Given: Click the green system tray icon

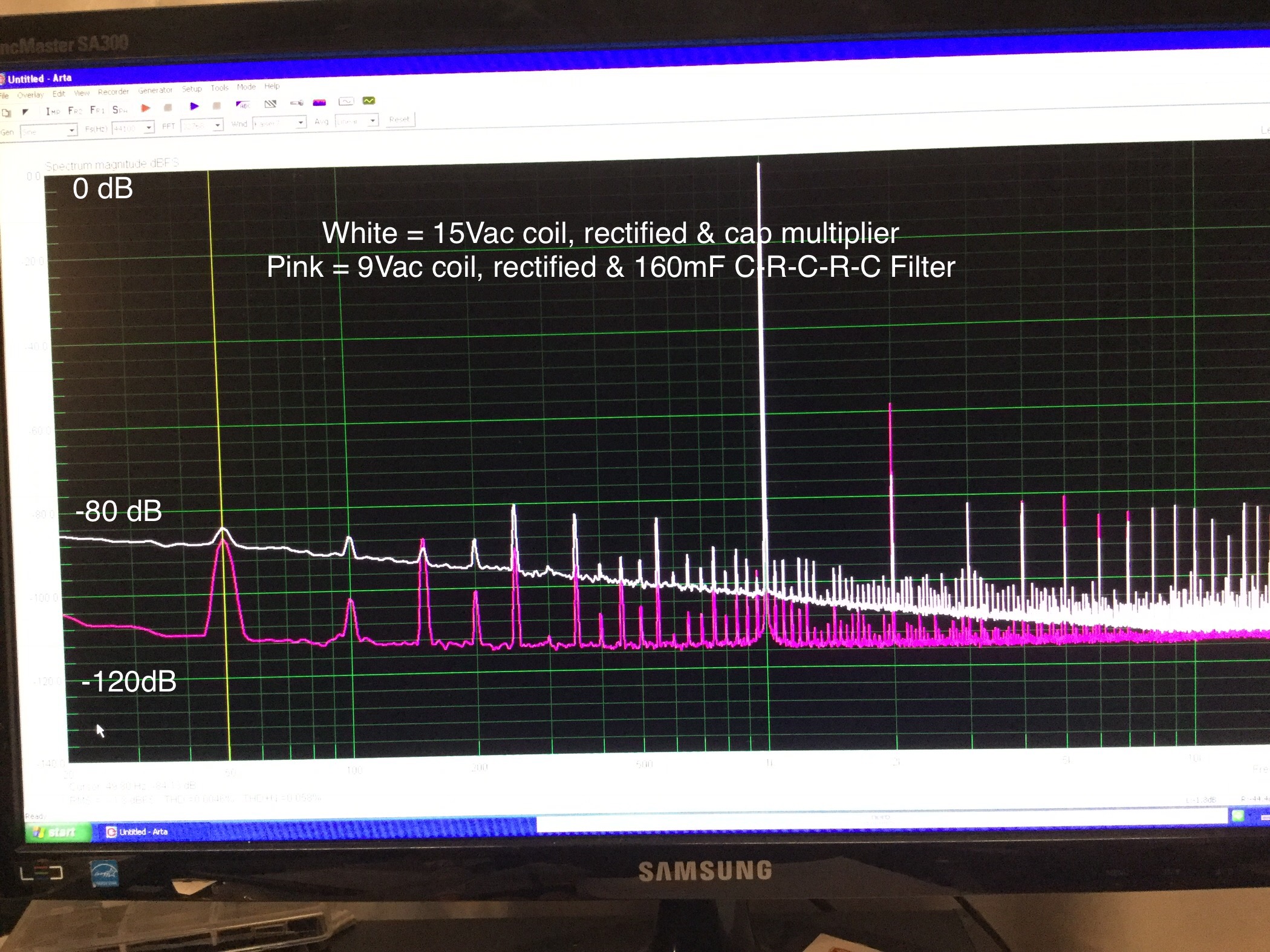Looking at the screenshot, I should (1239, 817).
